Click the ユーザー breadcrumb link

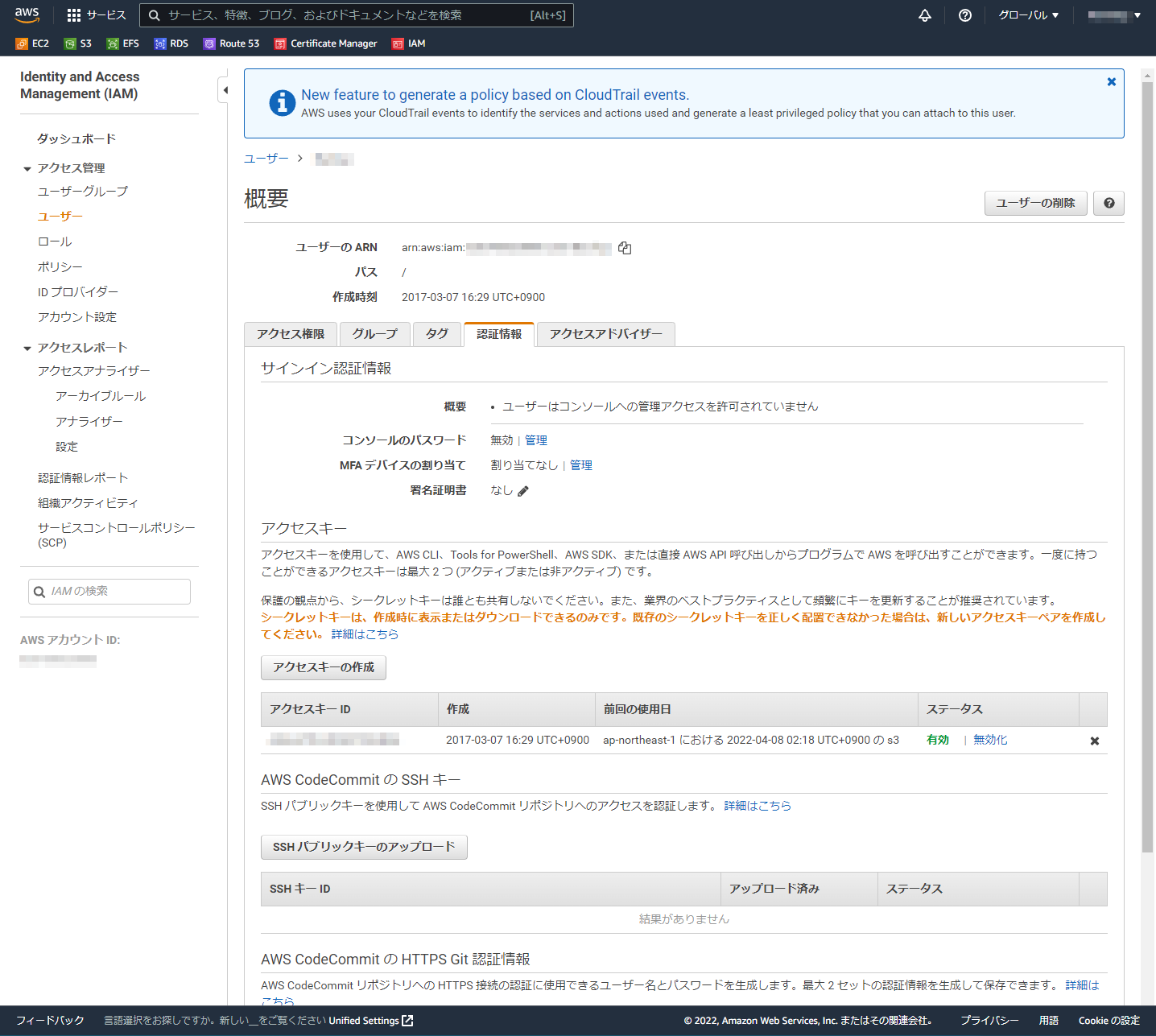(x=266, y=159)
